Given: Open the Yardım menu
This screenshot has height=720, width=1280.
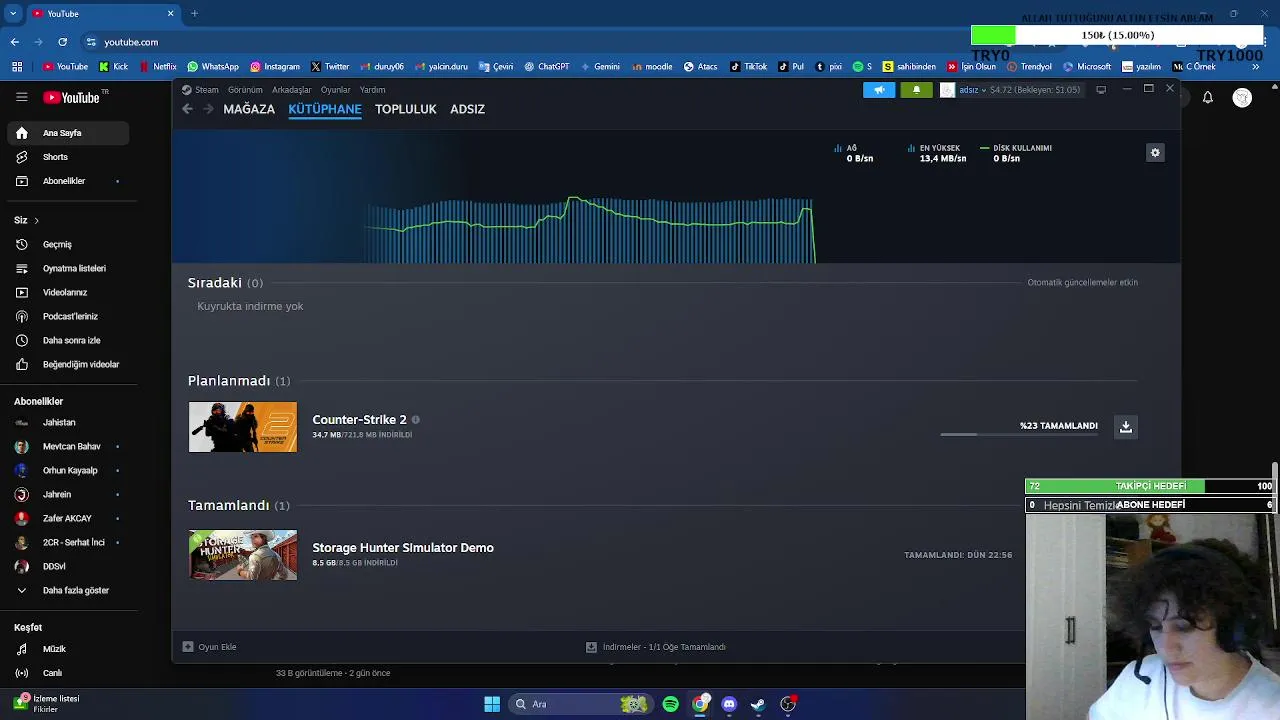Looking at the screenshot, I should coord(372,90).
